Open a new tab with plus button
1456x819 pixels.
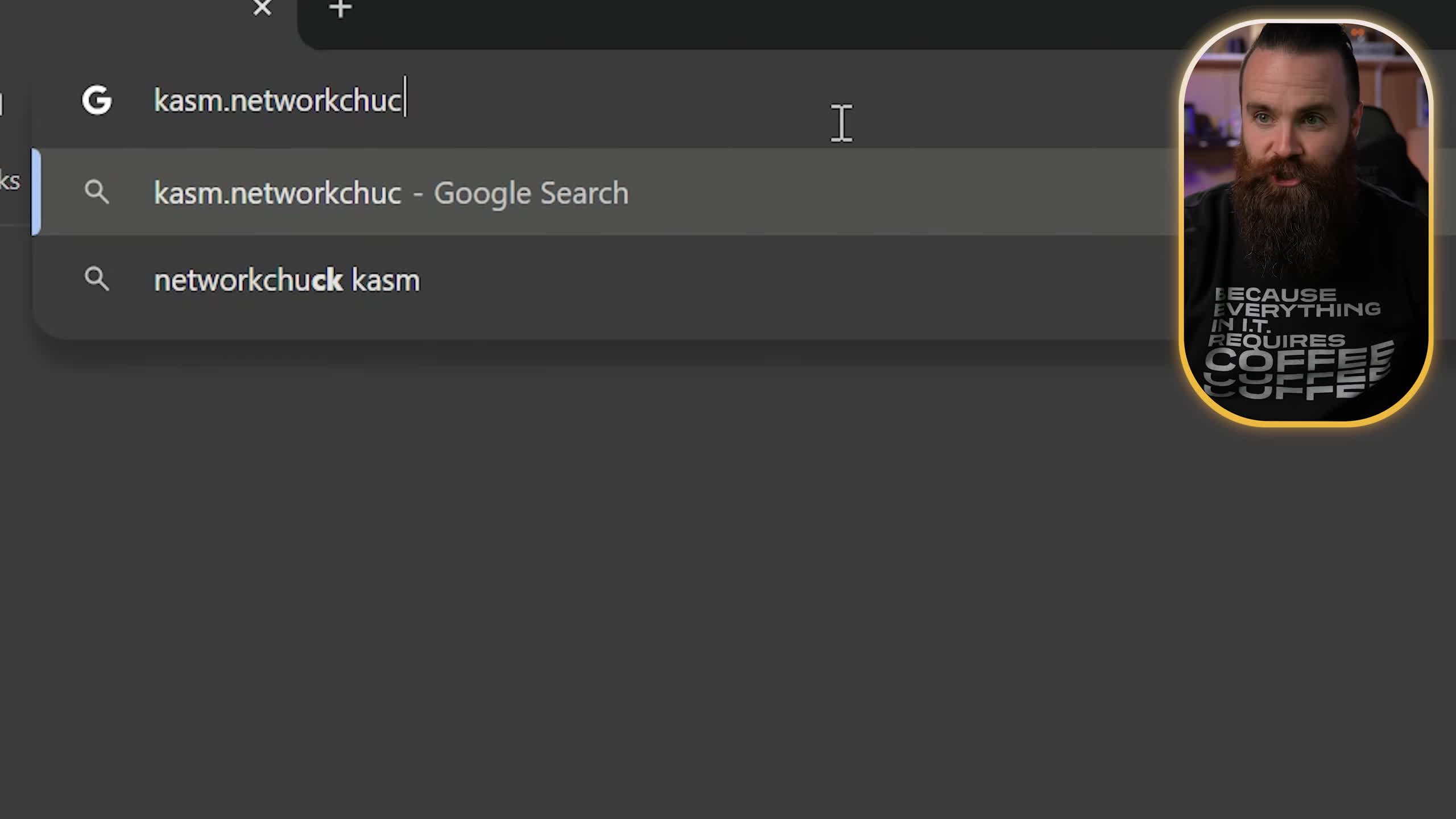(341, 8)
